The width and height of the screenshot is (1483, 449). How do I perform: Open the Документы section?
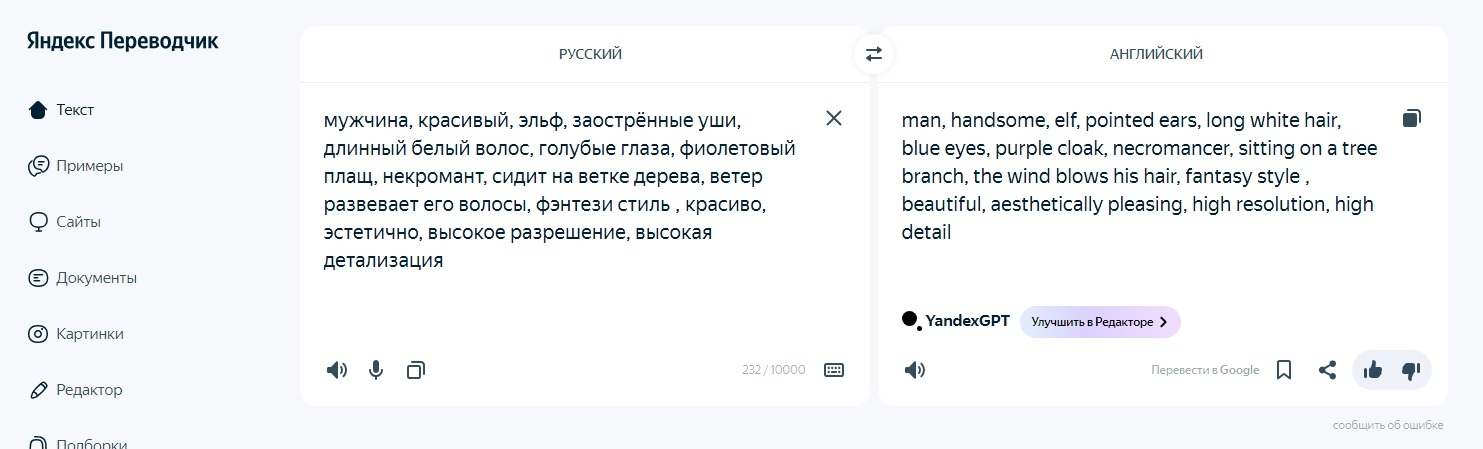click(x=96, y=278)
